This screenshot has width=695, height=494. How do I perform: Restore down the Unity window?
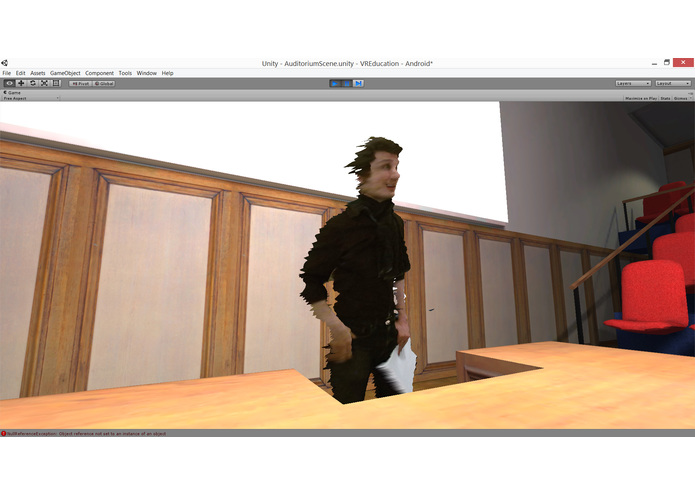click(x=666, y=63)
